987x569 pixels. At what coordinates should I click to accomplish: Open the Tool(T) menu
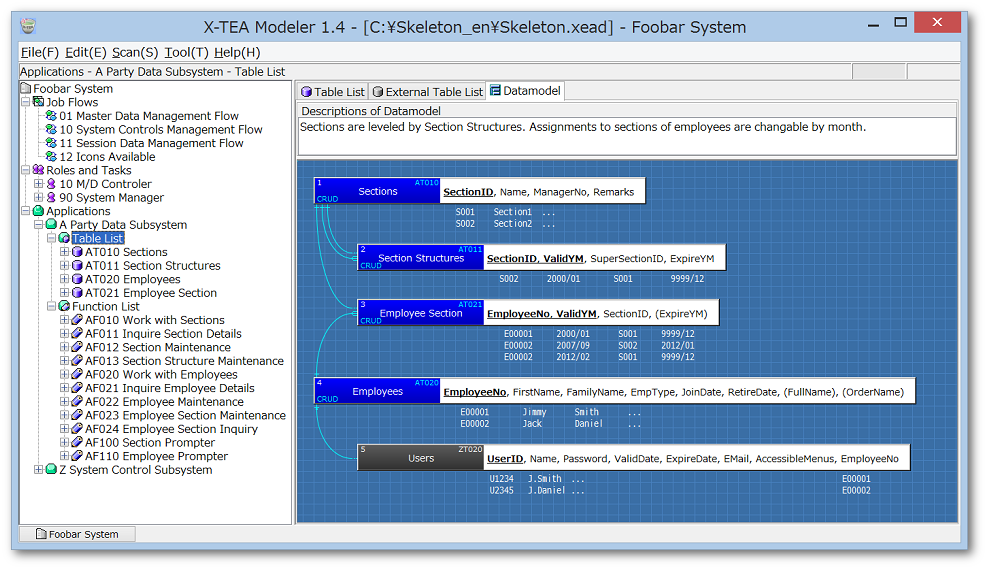186,52
